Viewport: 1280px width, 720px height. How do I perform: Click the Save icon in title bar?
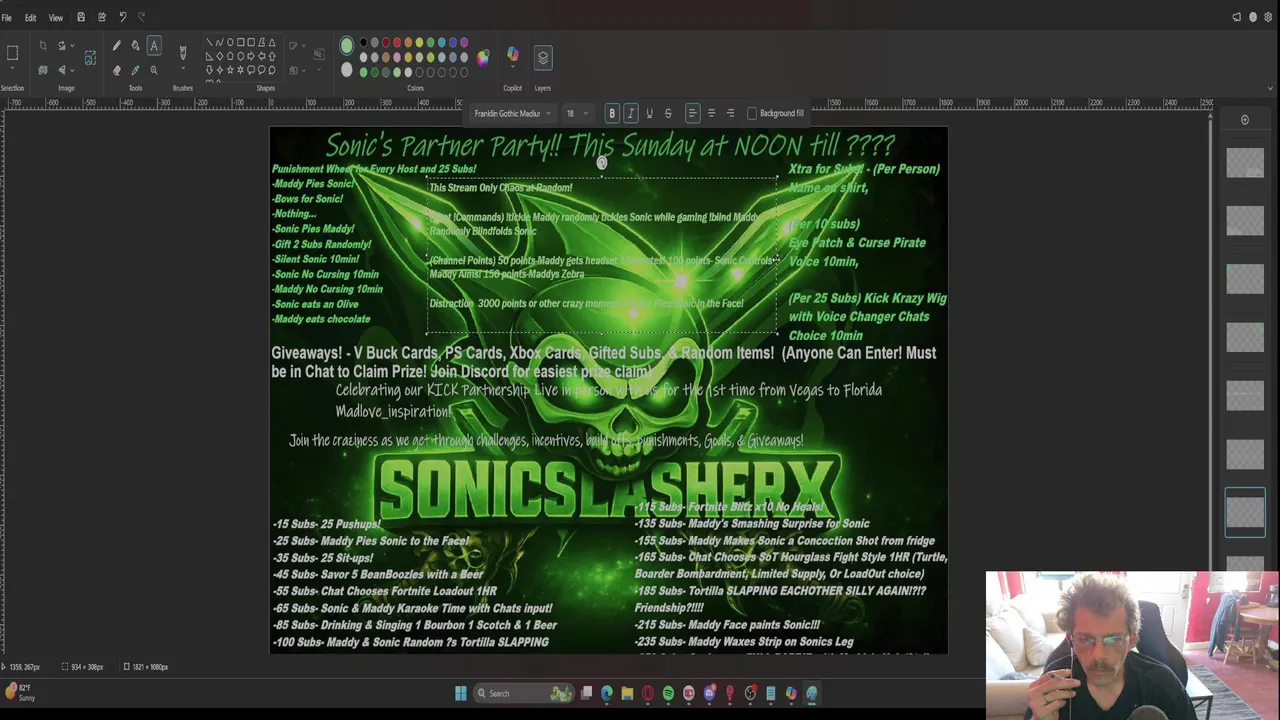pyautogui.click(x=81, y=17)
